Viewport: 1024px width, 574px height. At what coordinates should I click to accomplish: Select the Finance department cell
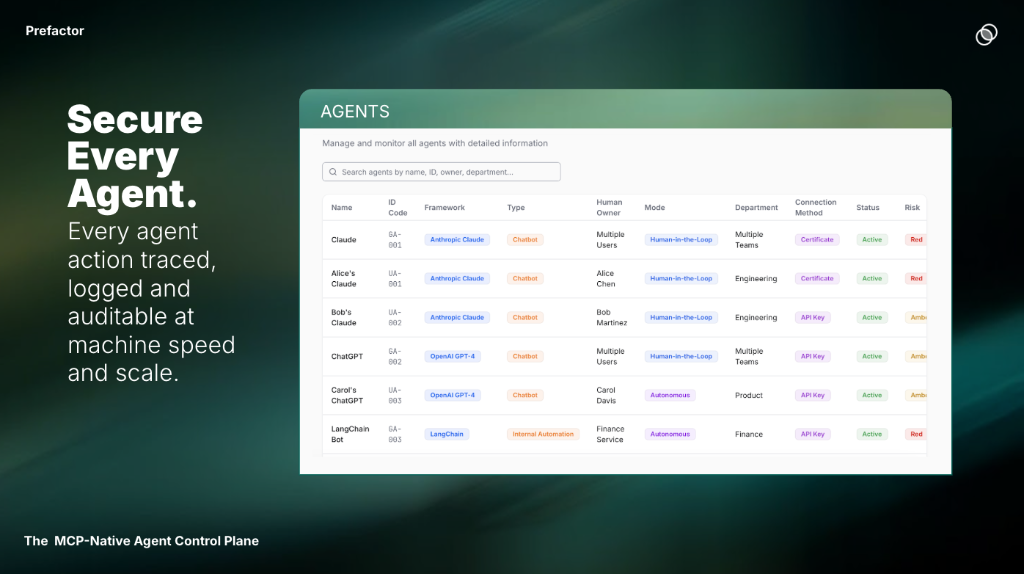pos(748,434)
